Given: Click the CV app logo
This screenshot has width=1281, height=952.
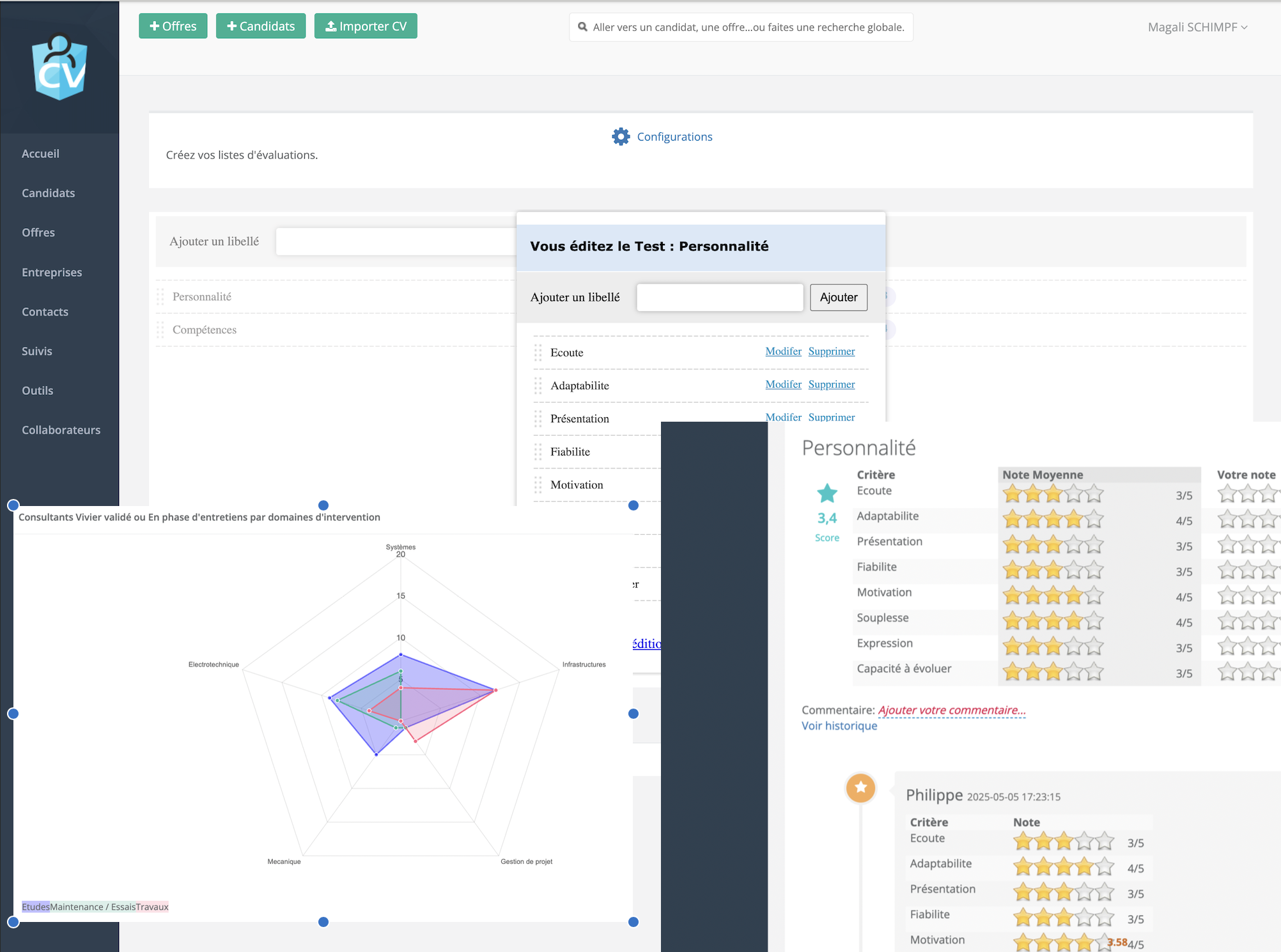Looking at the screenshot, I should pos(59,68).
